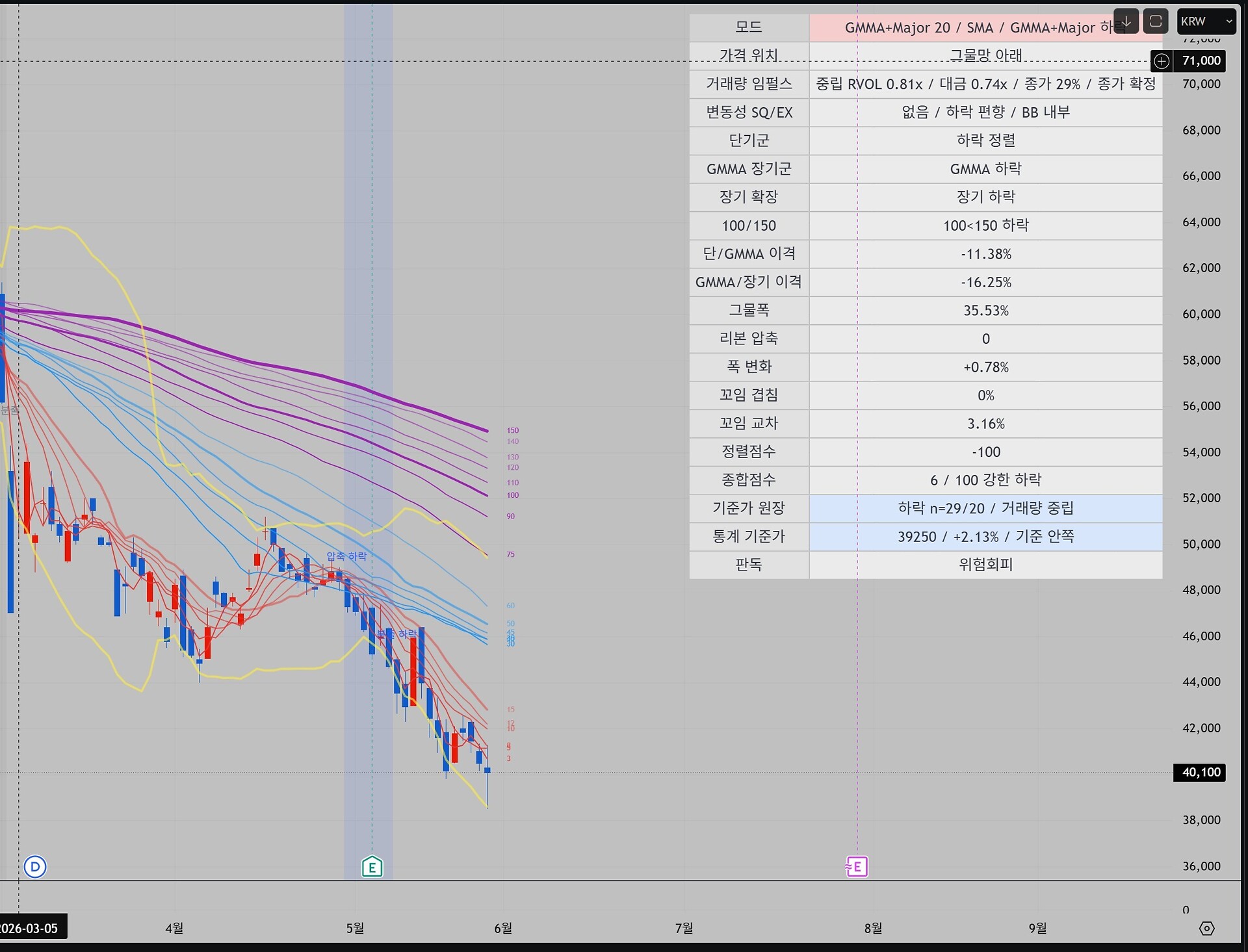The height and width of the screenshot is (952, 1248).
Task: Select the '3.16%' value cell
Action: point(985,423)
